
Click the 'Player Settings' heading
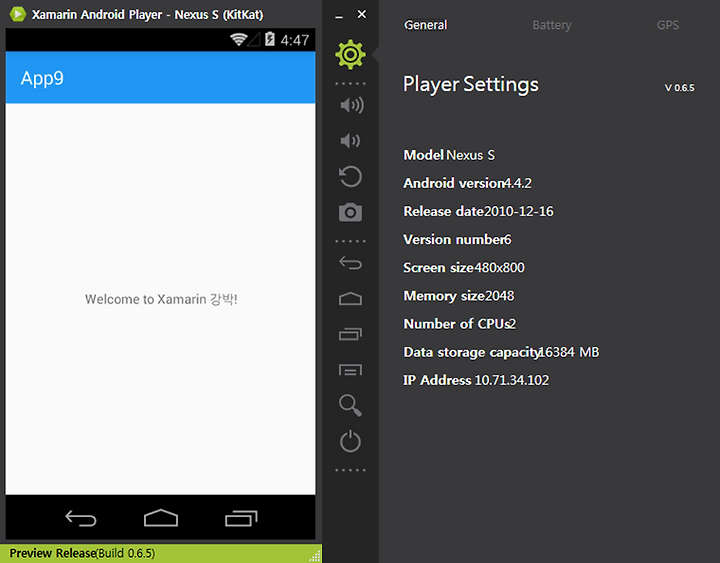tap(471, 84)
